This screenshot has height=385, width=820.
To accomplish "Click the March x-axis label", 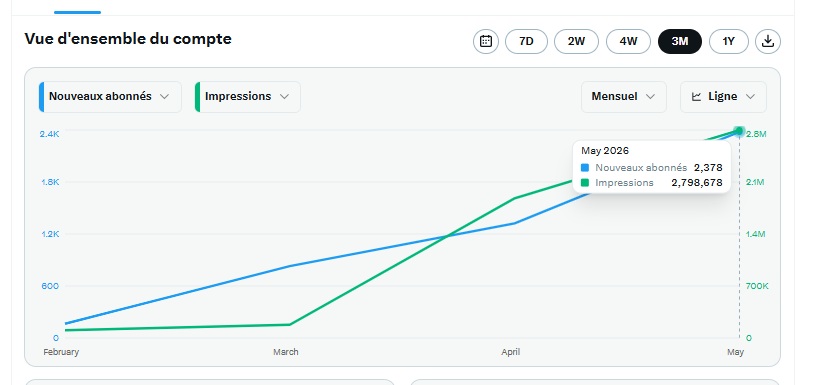I will (x=286, y=352).
